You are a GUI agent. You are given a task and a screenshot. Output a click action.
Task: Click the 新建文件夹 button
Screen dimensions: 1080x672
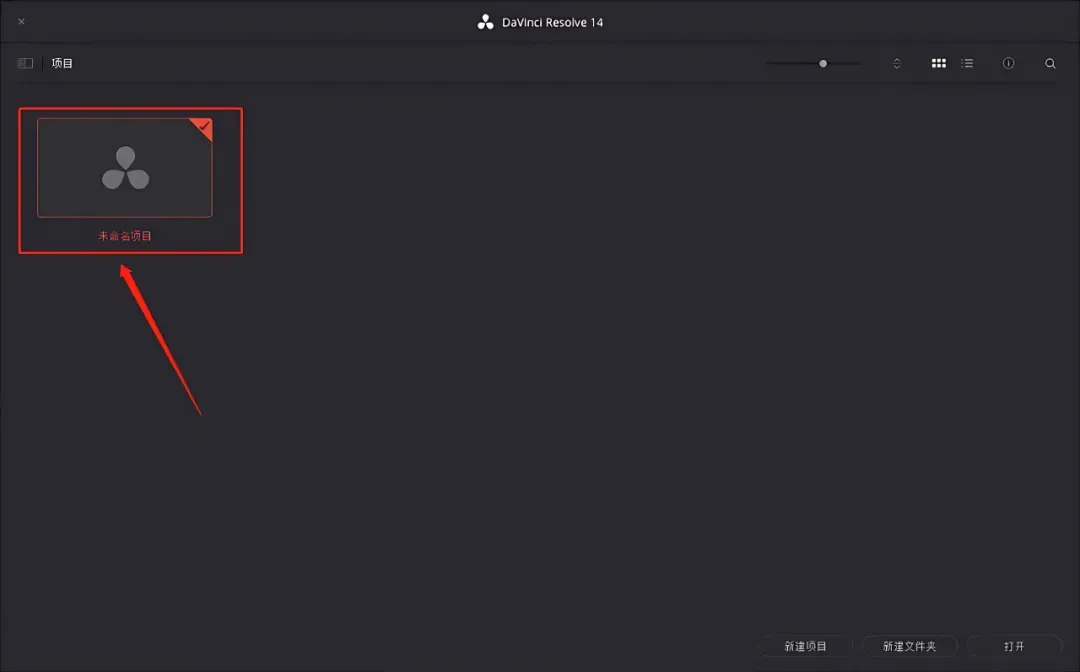(909, 647)
